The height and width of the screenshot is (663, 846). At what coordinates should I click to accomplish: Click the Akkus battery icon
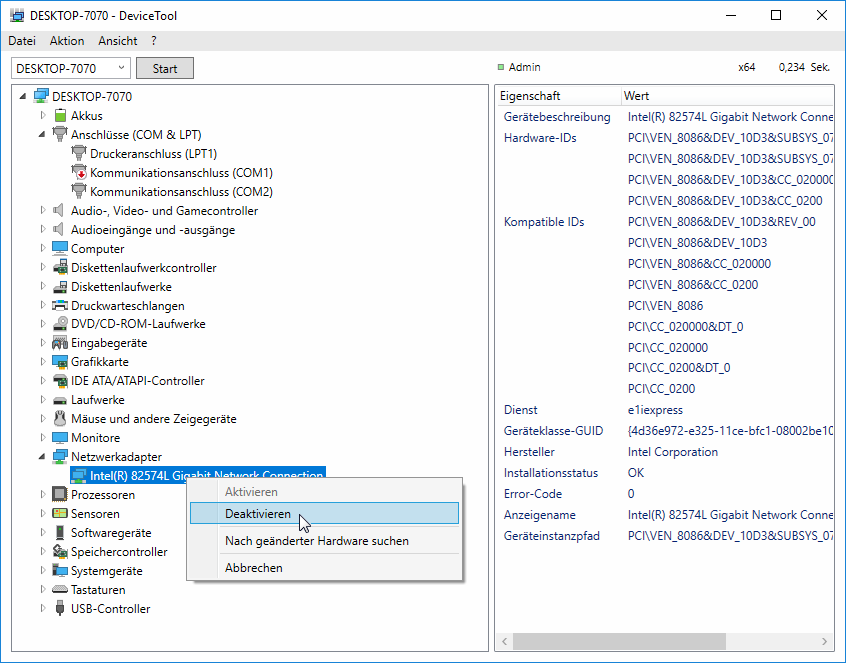(x=60, y=116)
